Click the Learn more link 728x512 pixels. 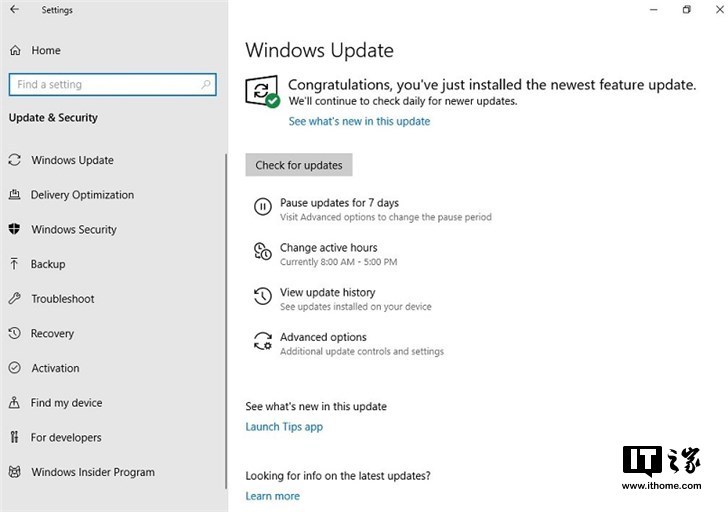(x=273, y=496)
